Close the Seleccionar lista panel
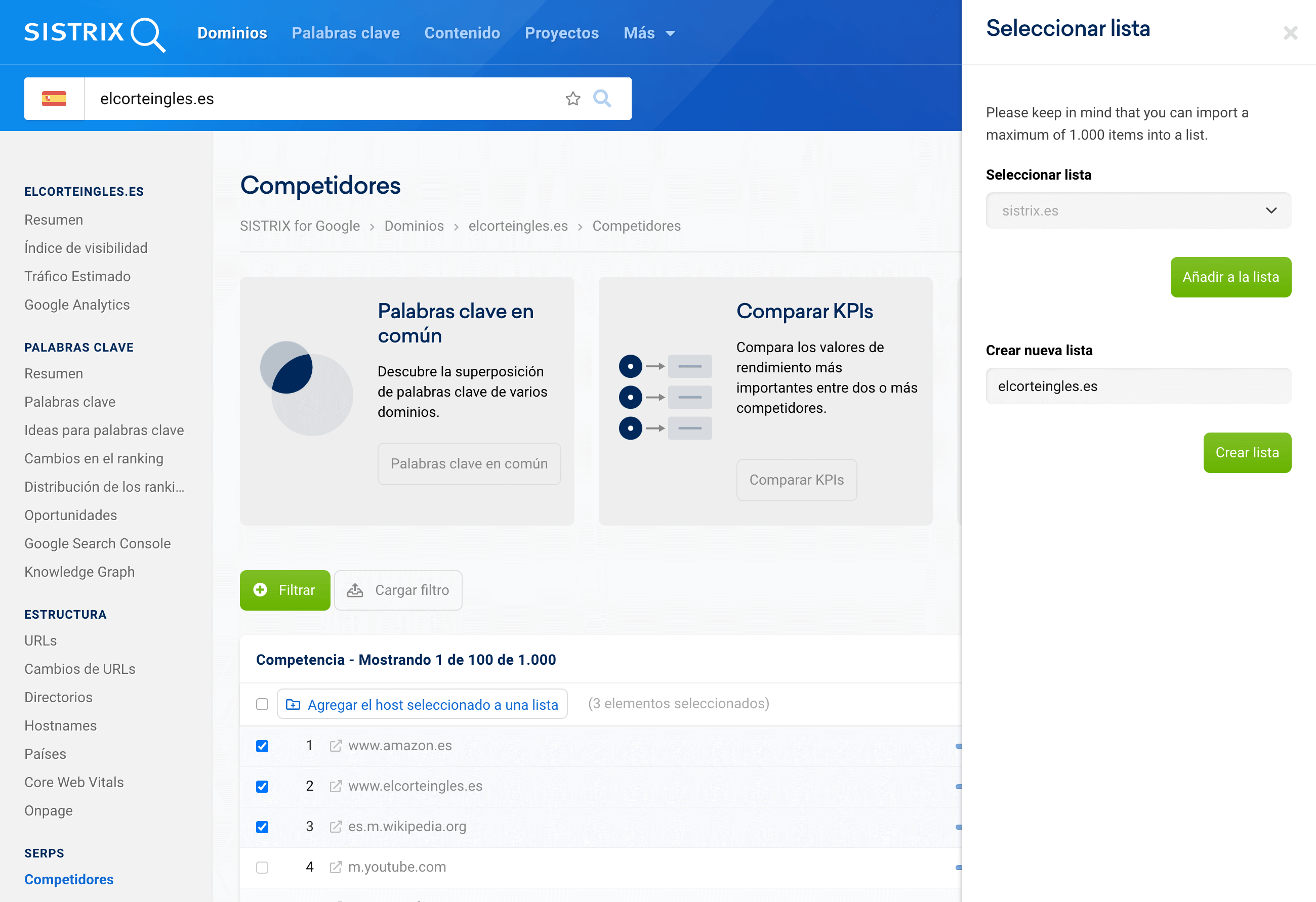The image size is (1316, 902). tap(1290, 33)
